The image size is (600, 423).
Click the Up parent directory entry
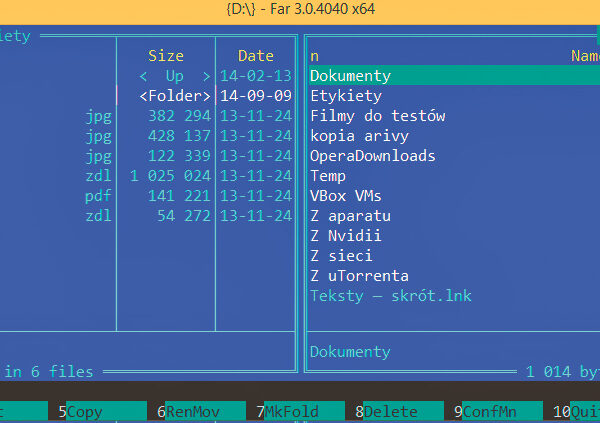[x=175, y=76]
